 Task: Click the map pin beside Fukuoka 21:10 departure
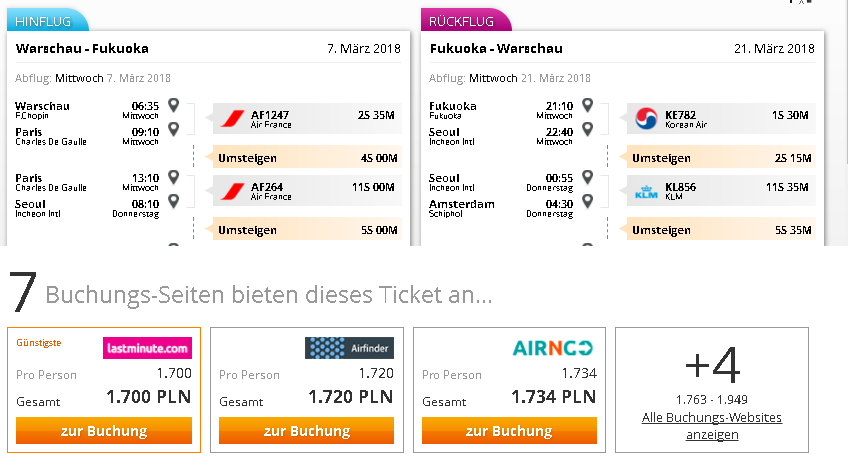click(x=588, y=105)
